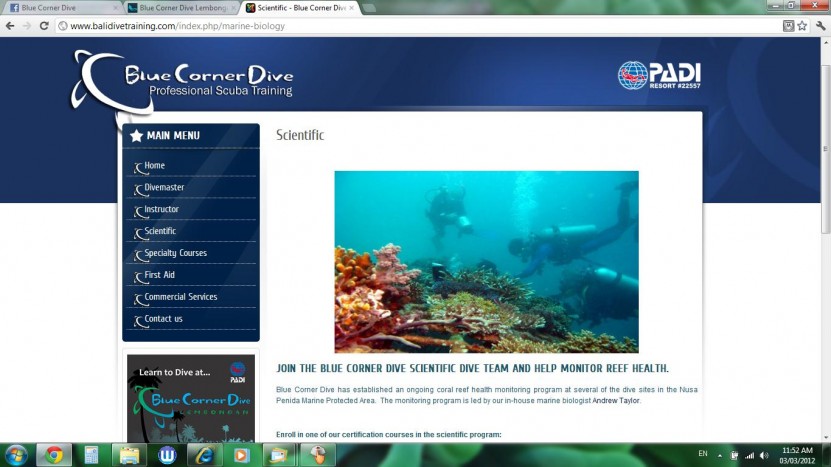The width and height of the screenshot is (831, 467).
Task: Close the Scientific - Blue Corner Dive tab
Action: click(351, 8)
